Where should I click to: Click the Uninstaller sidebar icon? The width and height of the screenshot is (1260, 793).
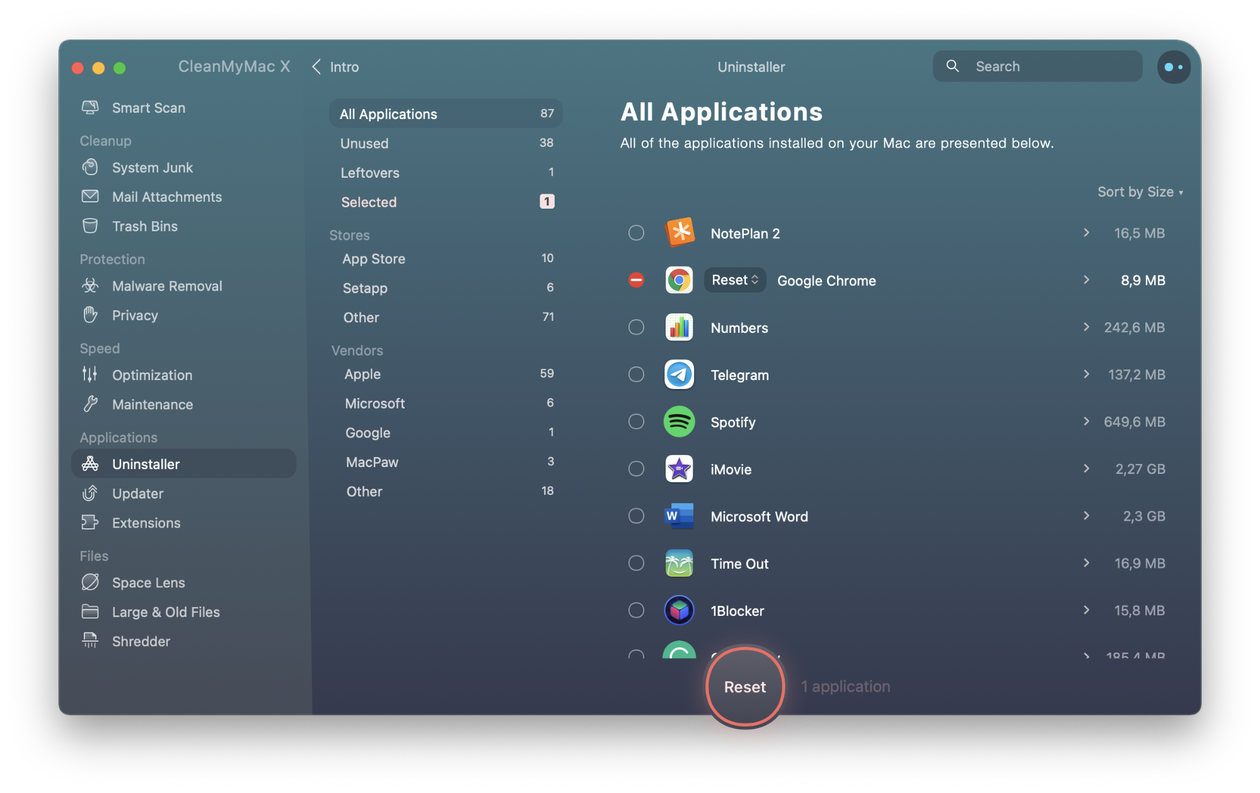point(90,464)
